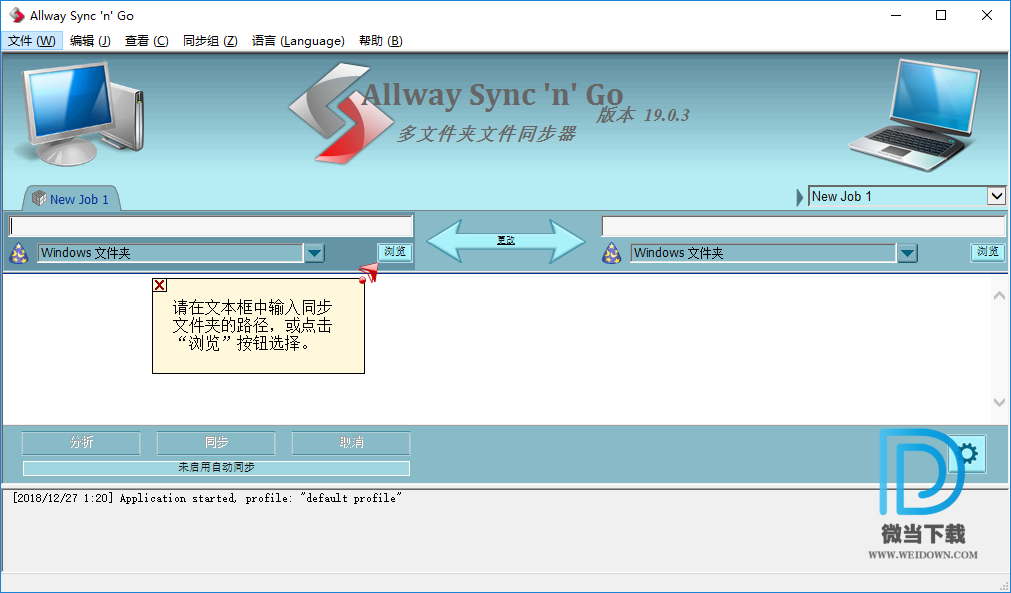The height and width of the screenshot is (593, 1011).
Task: Maximize the Allway Sync window
Action: (941, 15)
